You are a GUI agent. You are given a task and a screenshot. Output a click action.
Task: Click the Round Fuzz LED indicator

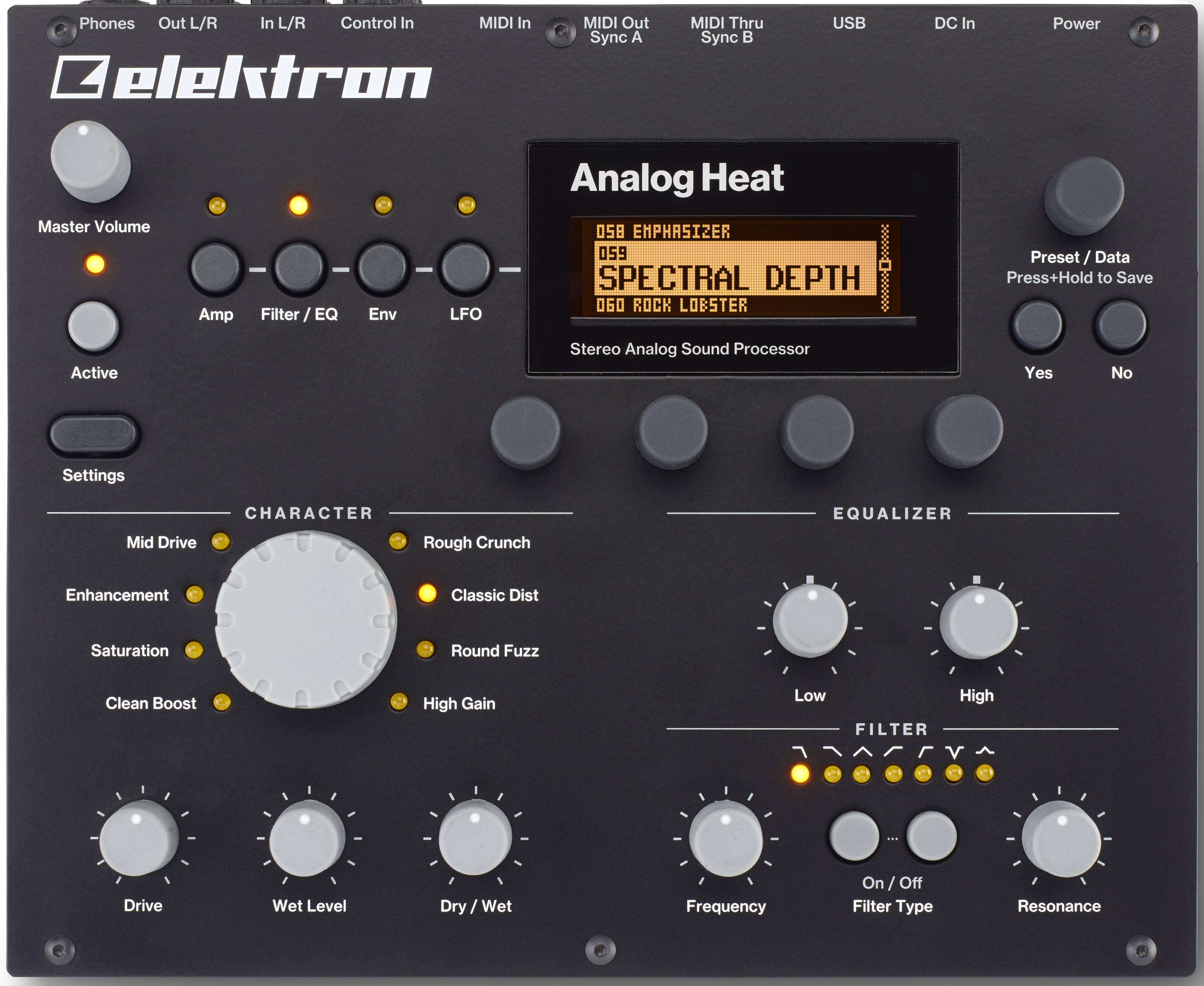(425, 649)
